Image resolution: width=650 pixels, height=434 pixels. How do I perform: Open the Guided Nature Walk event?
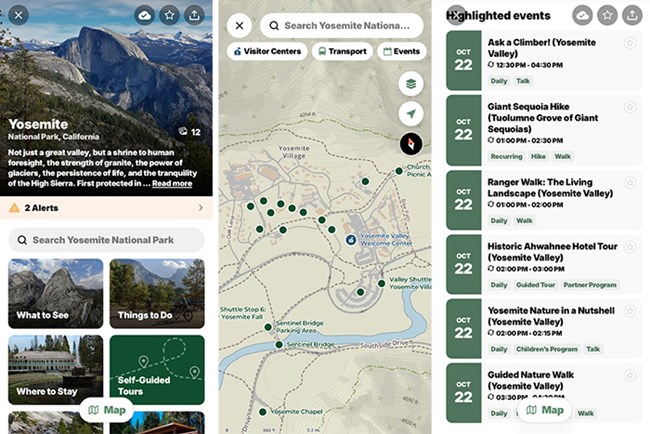coord(544,393)
